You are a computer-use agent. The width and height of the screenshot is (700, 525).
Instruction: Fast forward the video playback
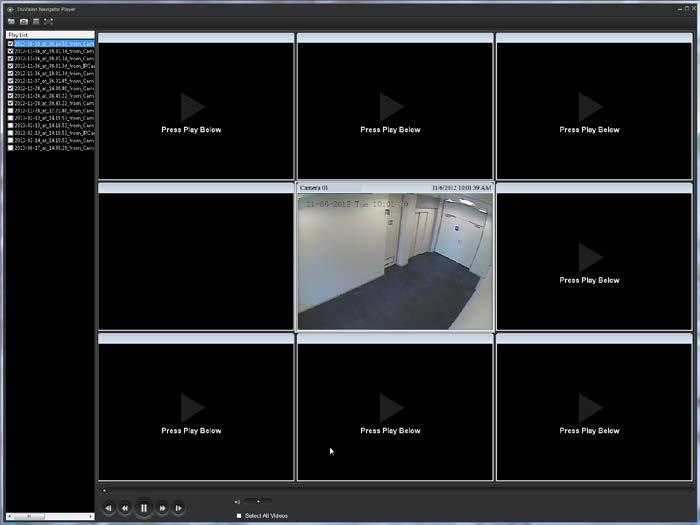click(162, 508)
